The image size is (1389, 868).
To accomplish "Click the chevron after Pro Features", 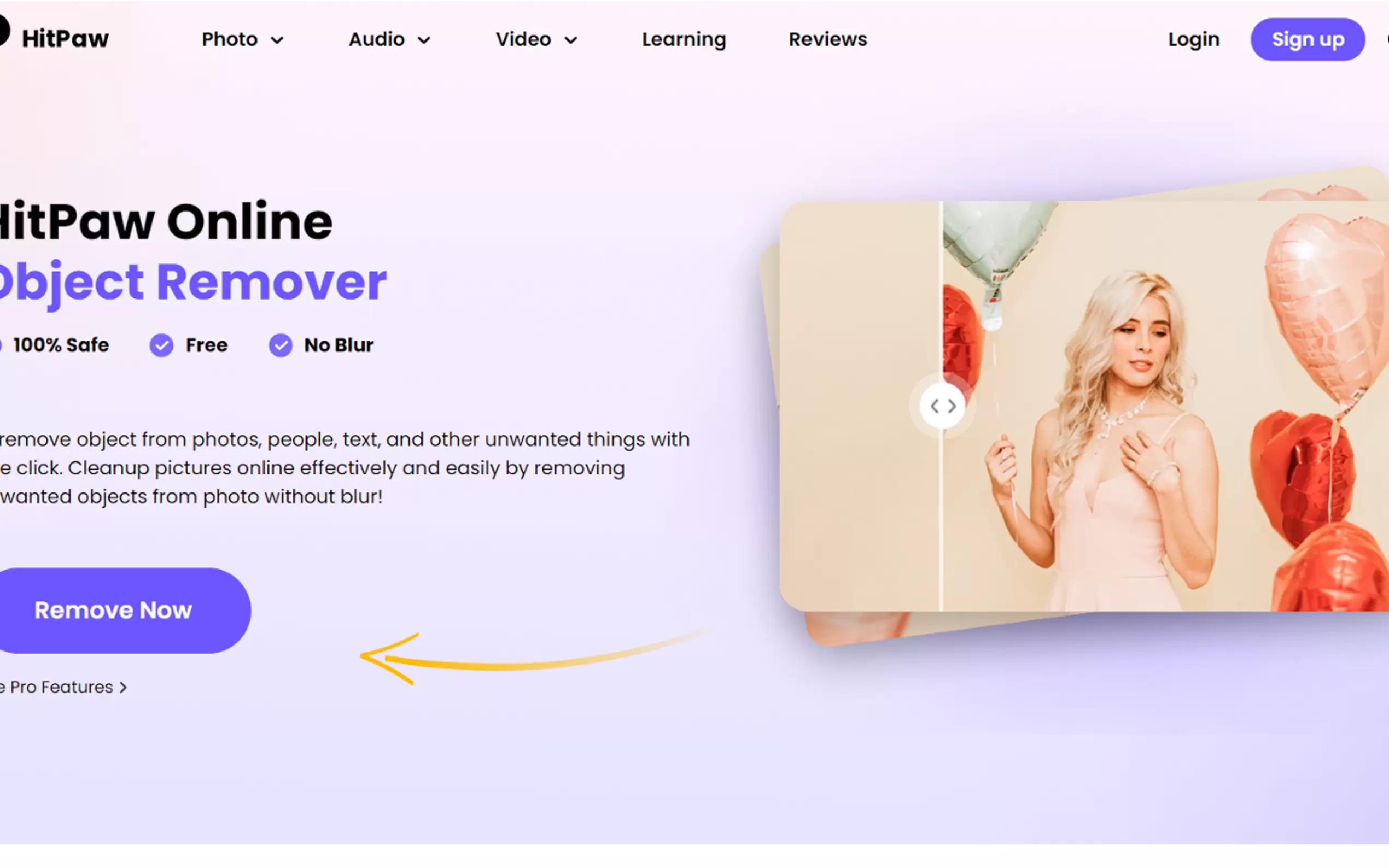I will (x=123, y=687).
